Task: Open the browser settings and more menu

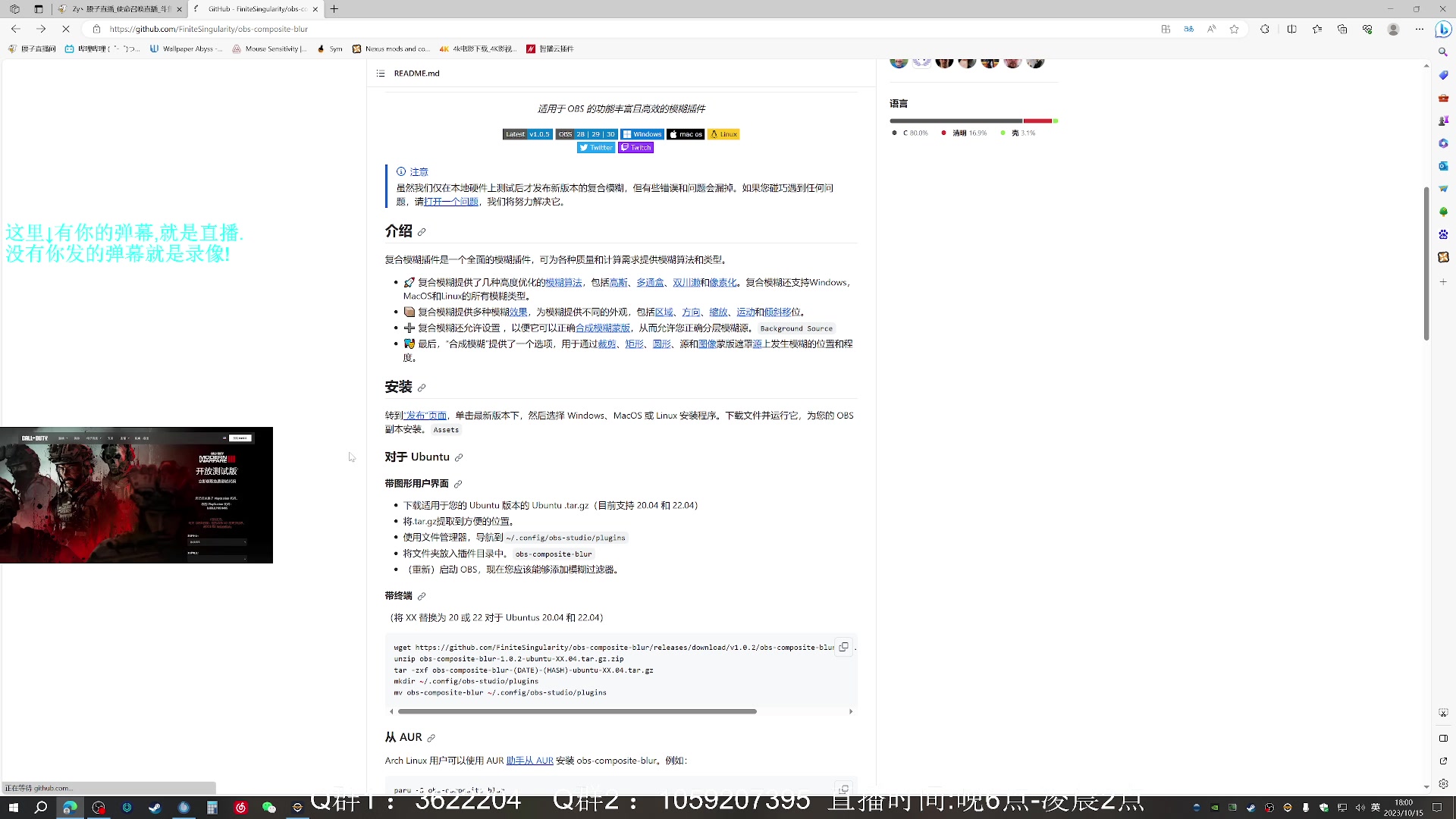Action: tap(1420, 29)
